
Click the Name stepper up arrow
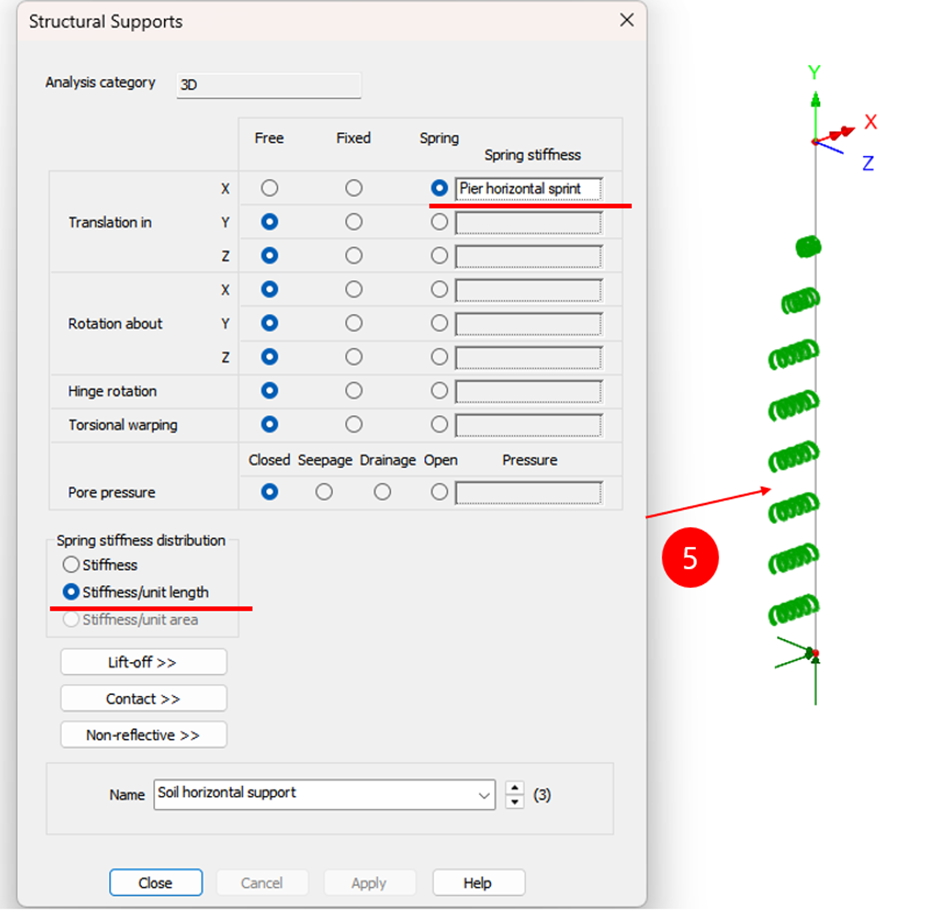tap(515, 788)
